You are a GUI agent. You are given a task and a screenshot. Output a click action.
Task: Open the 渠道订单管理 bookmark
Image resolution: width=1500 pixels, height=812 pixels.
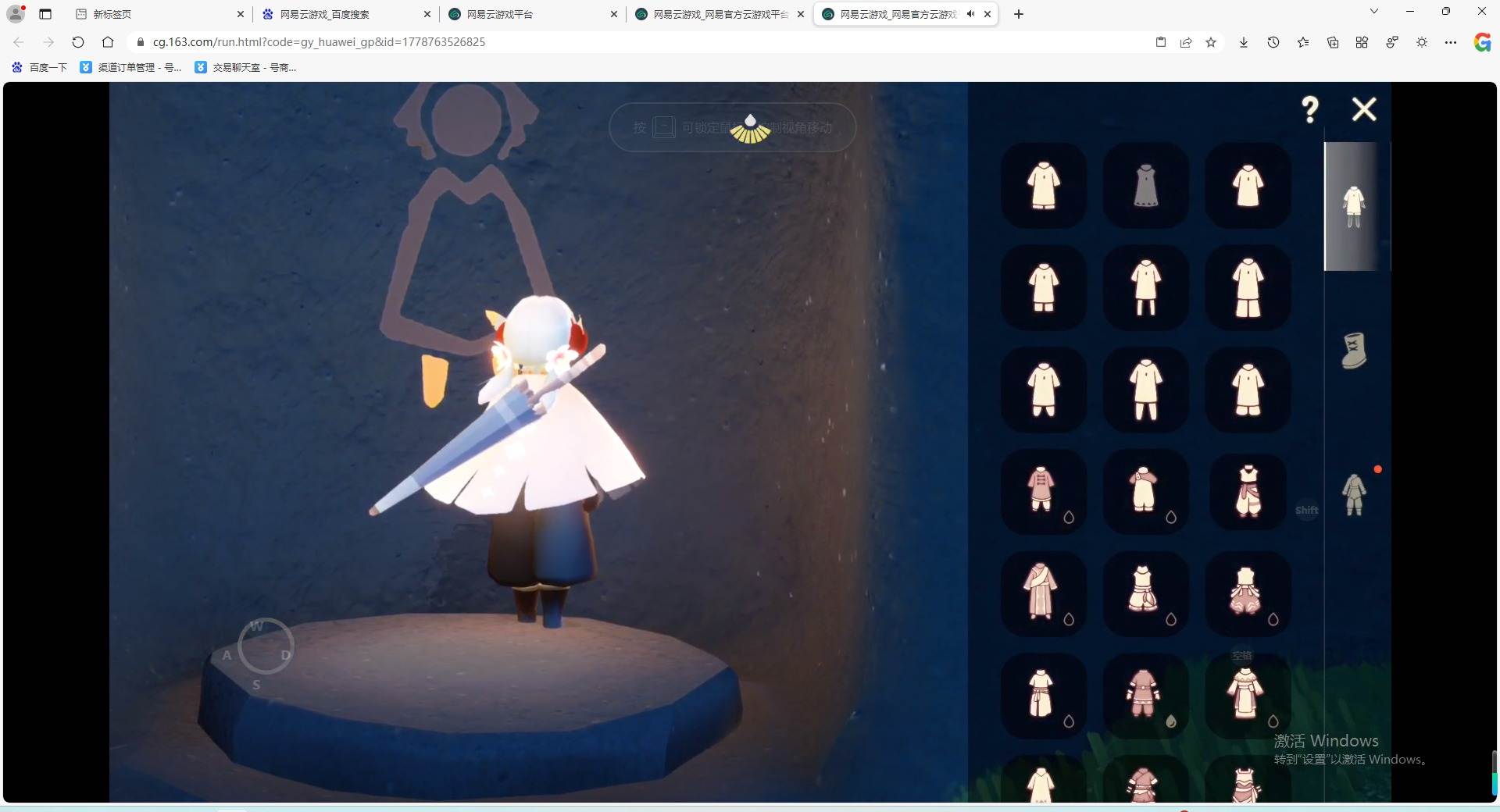[130, 67]
